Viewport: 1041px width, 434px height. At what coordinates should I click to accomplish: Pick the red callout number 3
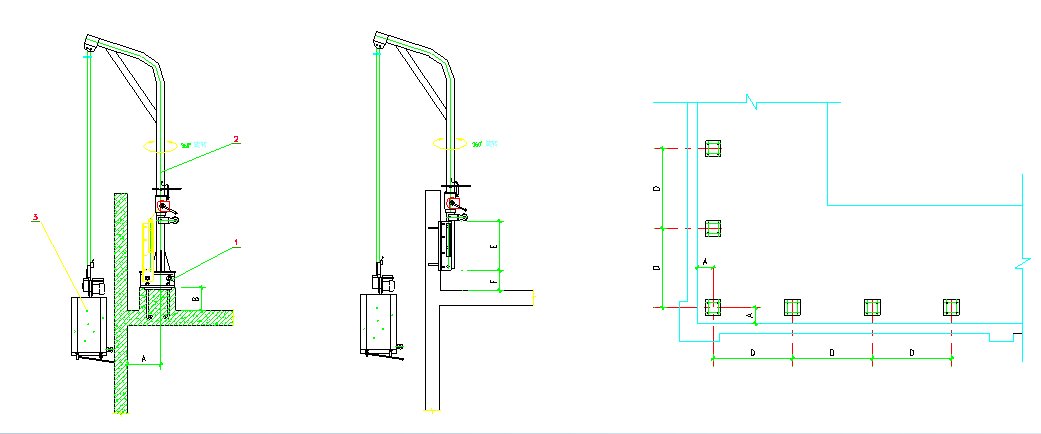pos(38,216)
